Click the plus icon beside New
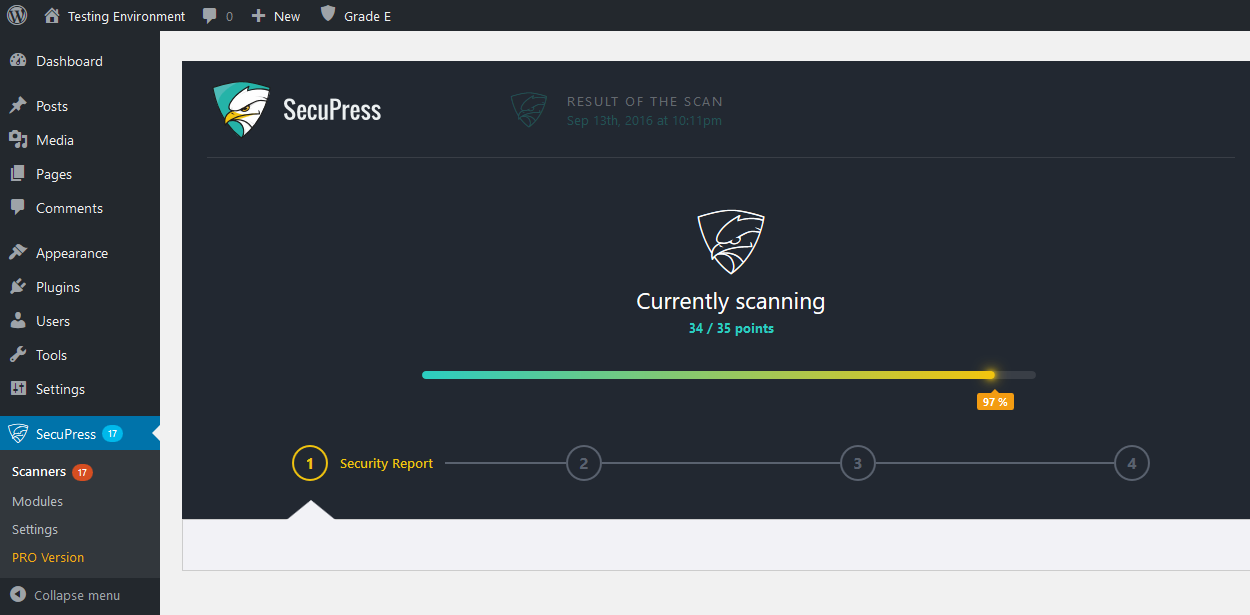Viewport: 1250px width, 615px height. pyautogui.click(x=258, y=16)
